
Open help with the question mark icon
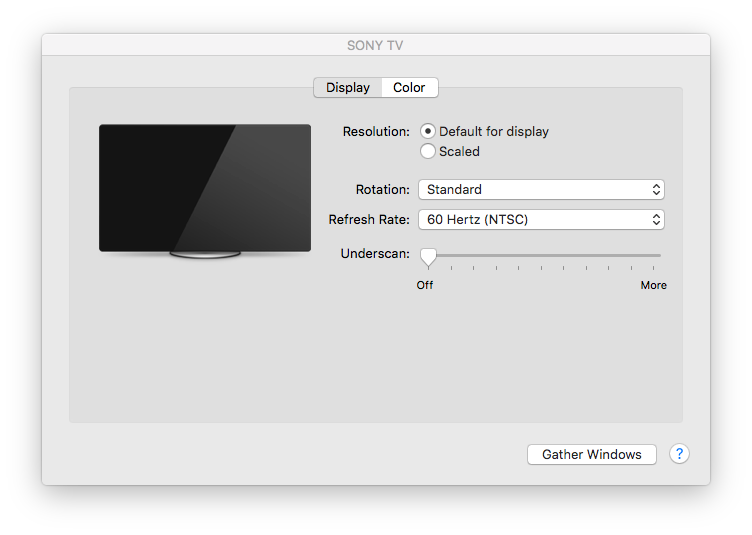[x=679, y=454]
